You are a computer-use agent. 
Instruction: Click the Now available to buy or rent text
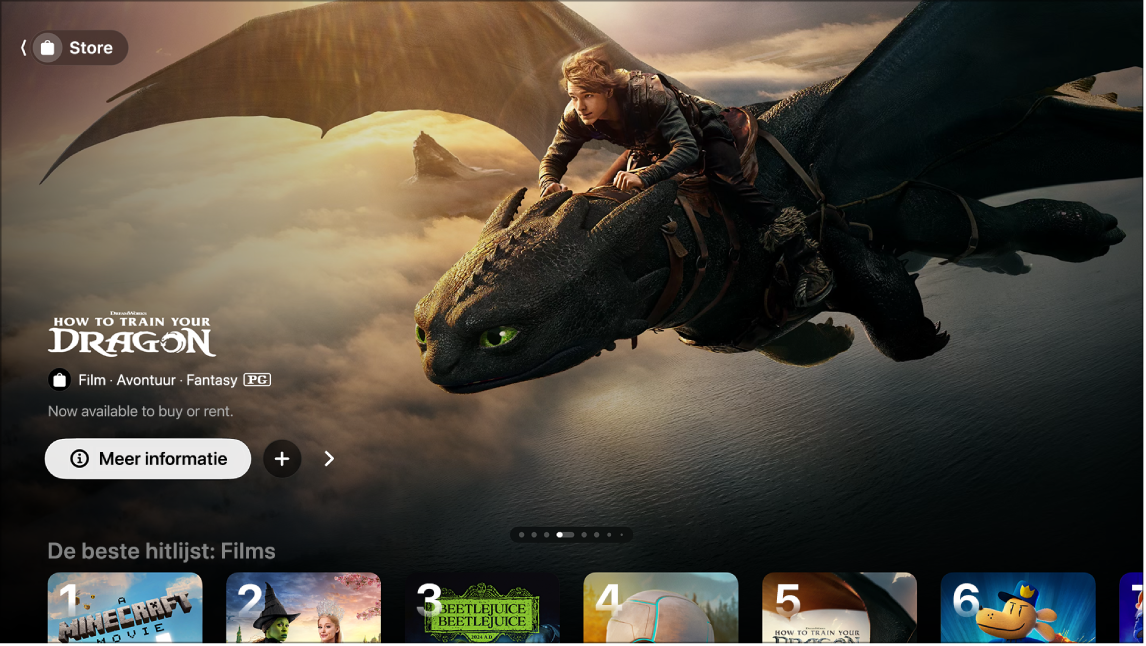click(x=140, y=410)
